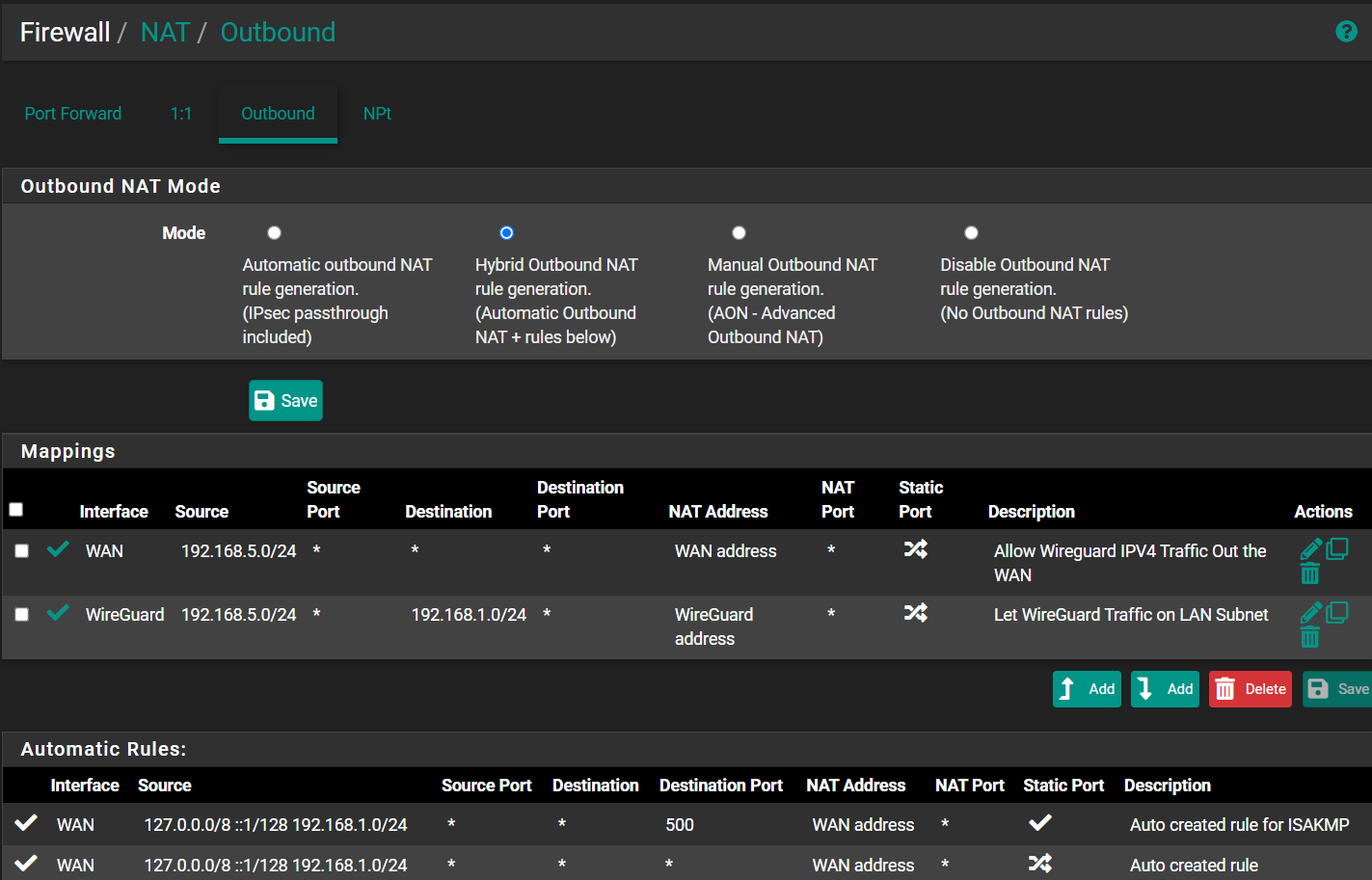Image resolution: width=1372 pixels, height=880 pixels.
Task: Click WireGuard address NAT cell
Action: click(x=713, y=627)
